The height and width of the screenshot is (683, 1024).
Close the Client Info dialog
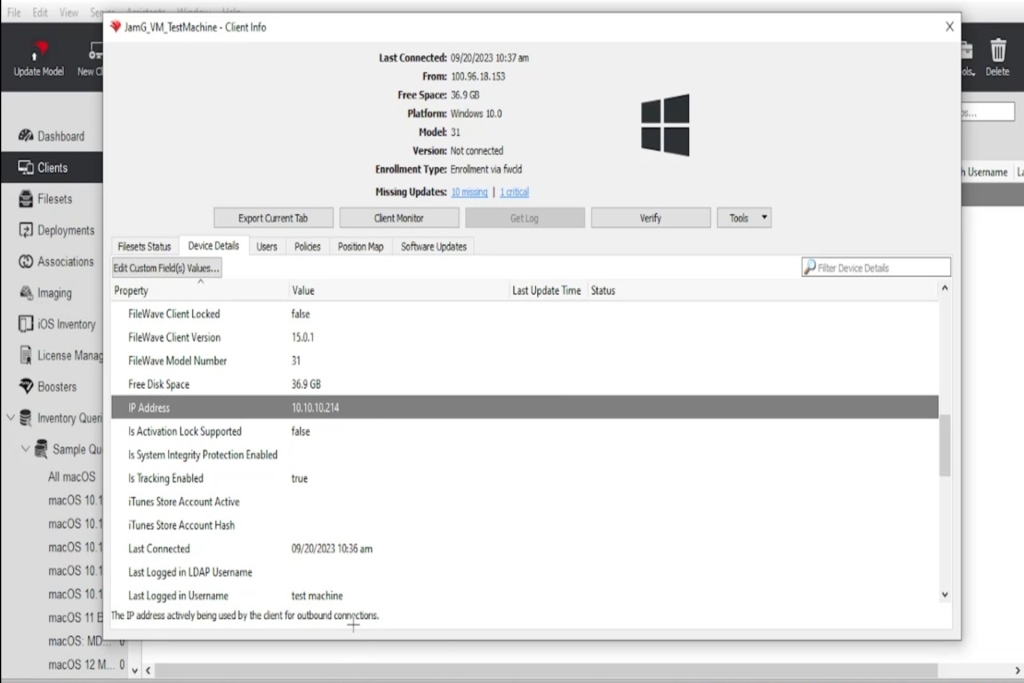click(949, 26)
